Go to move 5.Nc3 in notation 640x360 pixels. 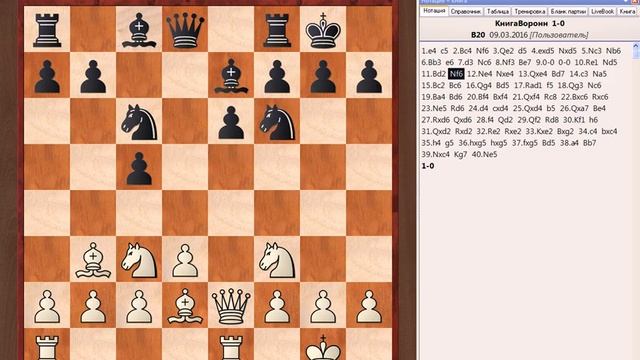(591, 51)
